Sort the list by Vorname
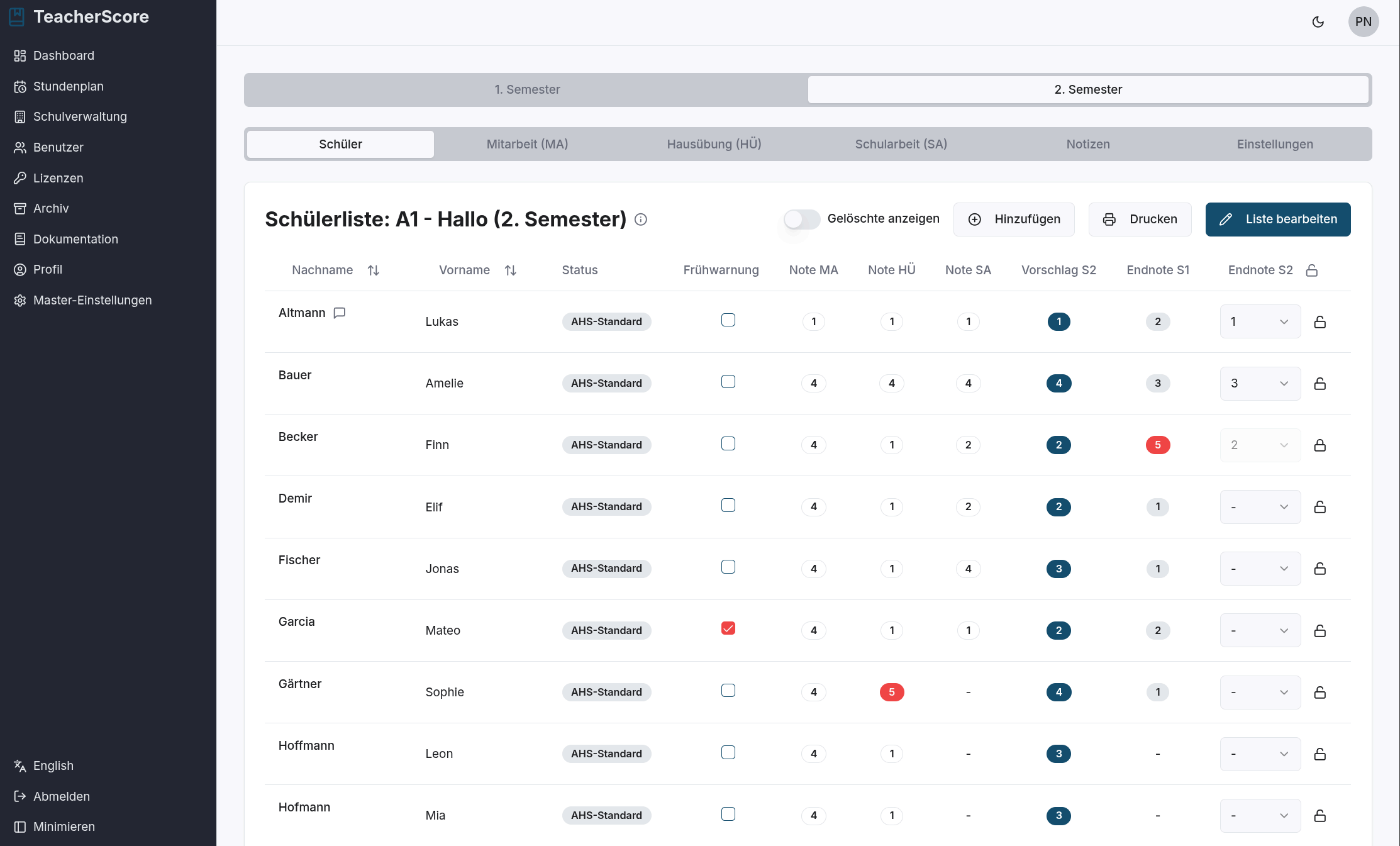Screen dimensions: 1400x846 pyautogui.click(x=511, y=270)
